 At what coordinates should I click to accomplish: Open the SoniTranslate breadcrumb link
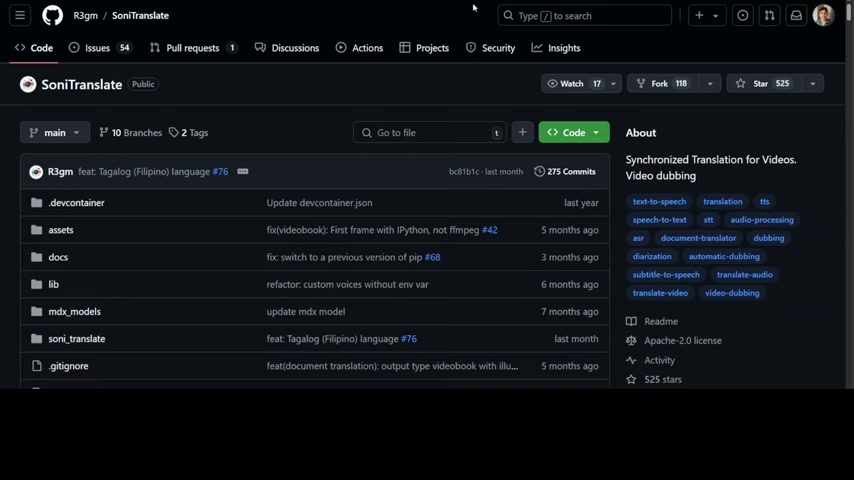pos(141,15)
